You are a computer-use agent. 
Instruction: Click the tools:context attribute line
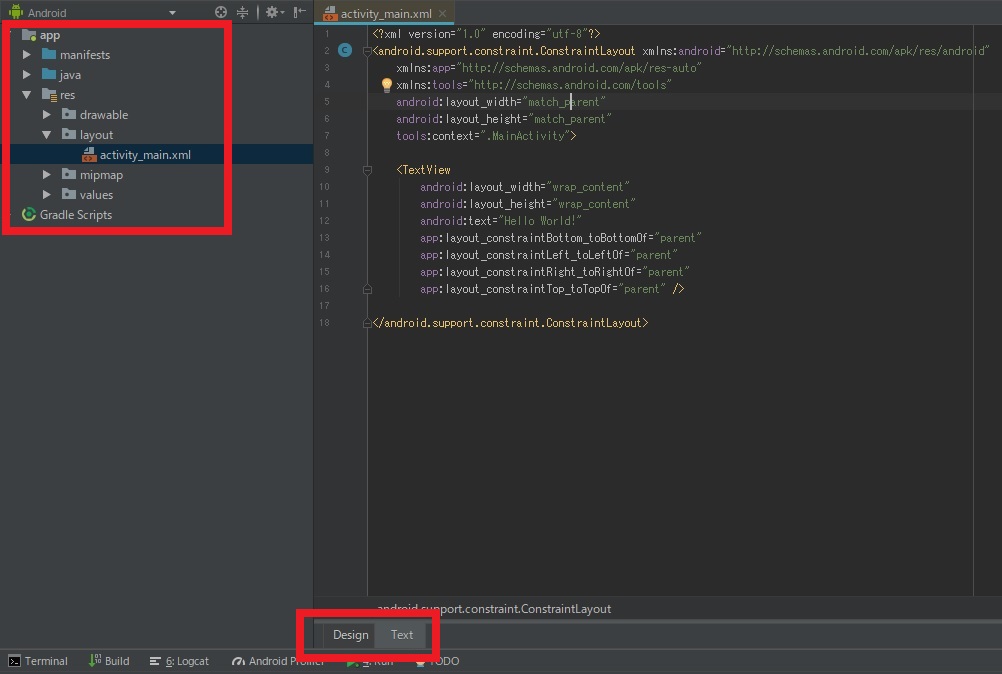486,136
